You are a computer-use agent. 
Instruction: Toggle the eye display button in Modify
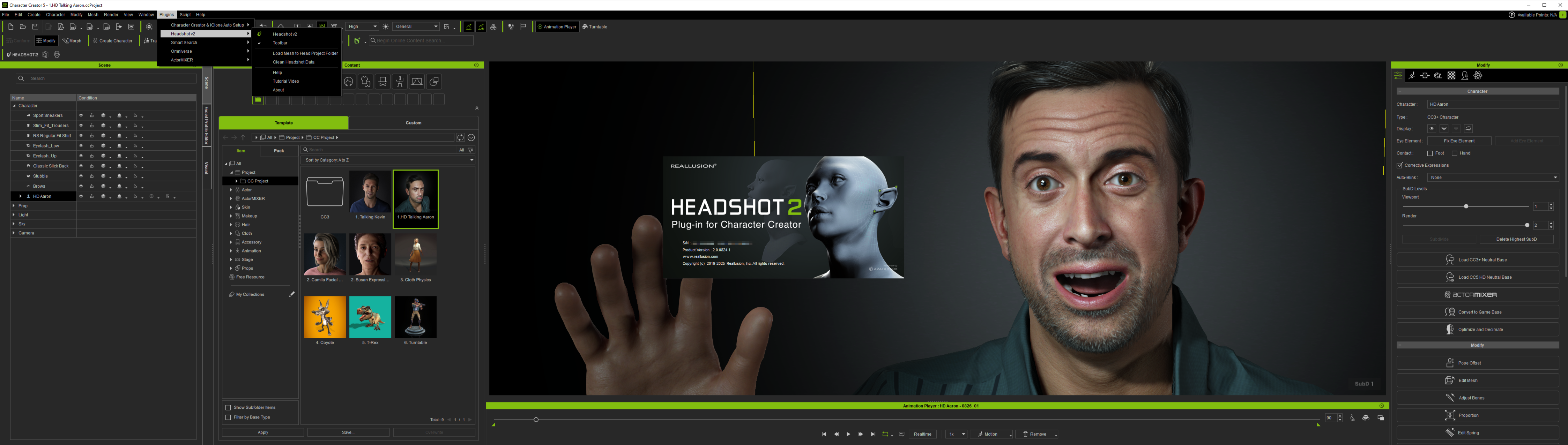click(1432, 129)
